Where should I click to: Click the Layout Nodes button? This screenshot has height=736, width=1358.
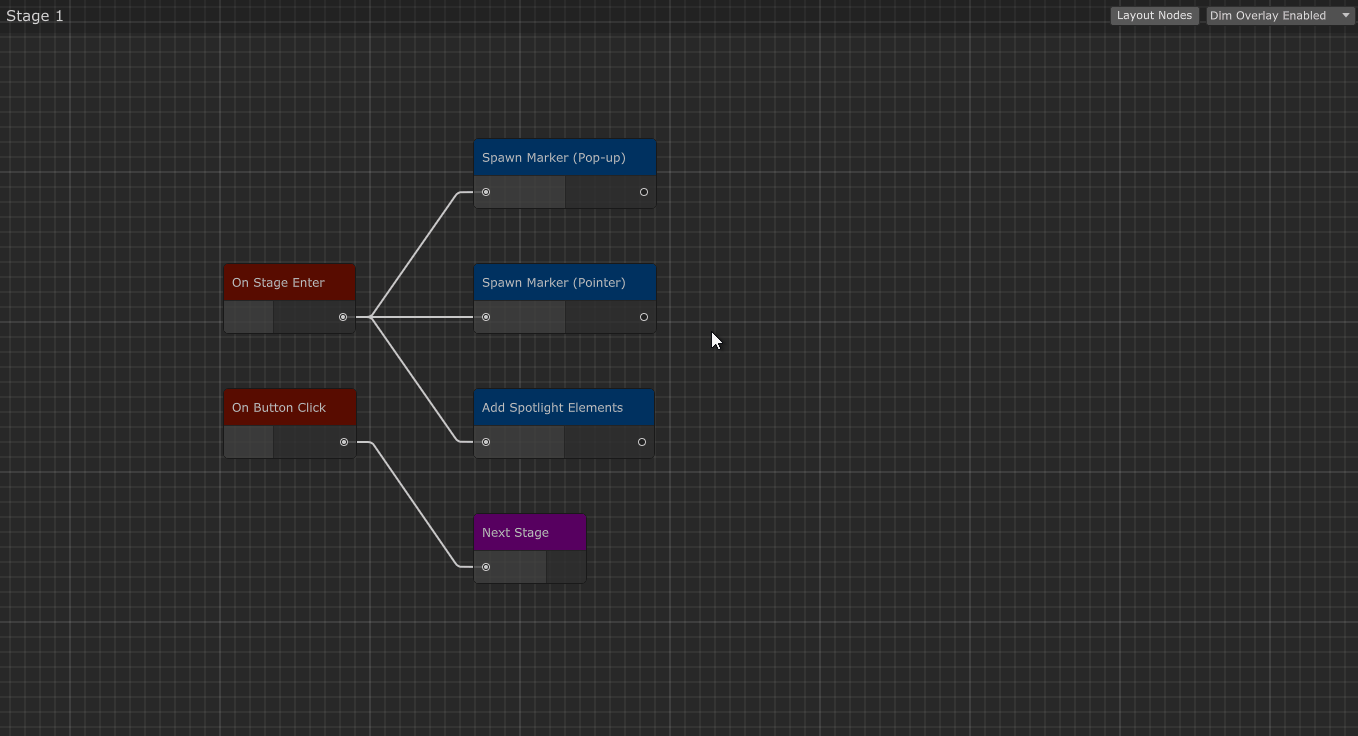(x=1154, y=16)
